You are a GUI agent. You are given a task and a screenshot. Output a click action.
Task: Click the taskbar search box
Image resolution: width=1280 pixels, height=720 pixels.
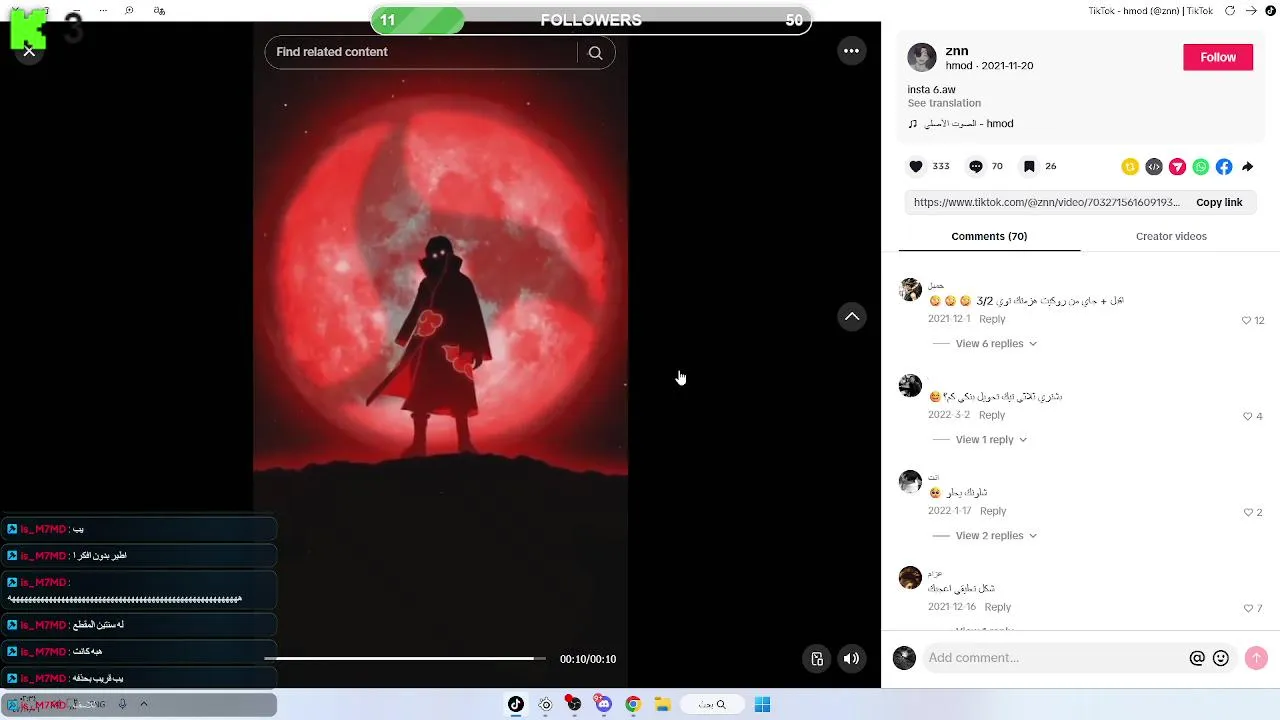[712, 704]
